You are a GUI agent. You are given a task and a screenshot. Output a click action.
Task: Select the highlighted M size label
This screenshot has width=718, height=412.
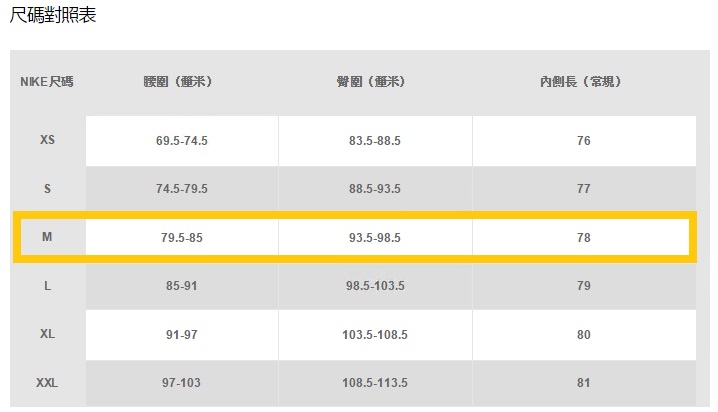(x=47, y=237)
